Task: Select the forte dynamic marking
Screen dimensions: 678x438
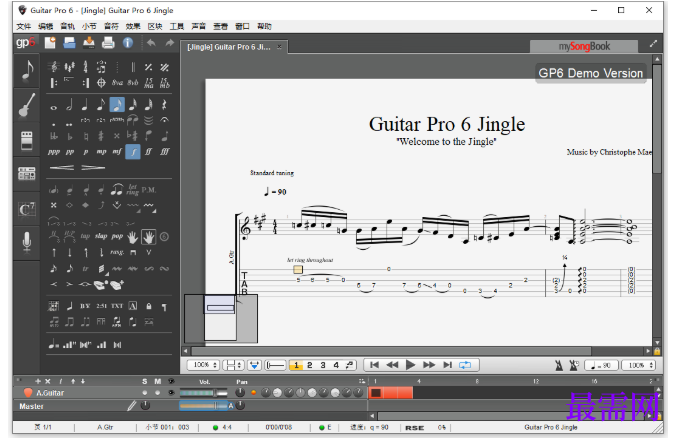Action: [133, 152]
